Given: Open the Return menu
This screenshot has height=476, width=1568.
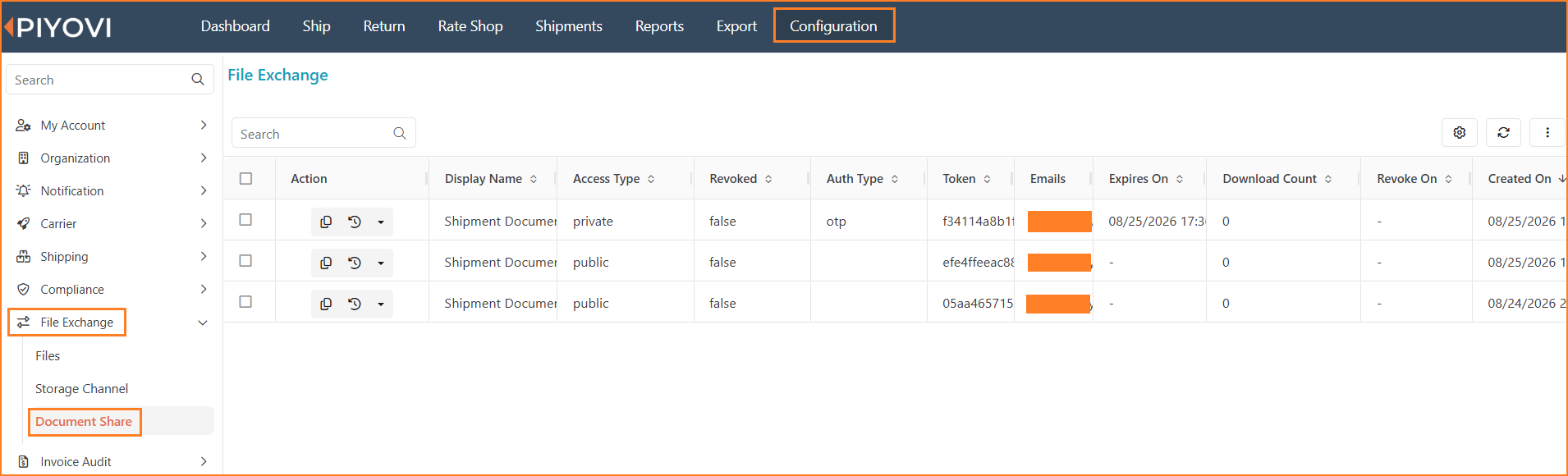Looking at the screenshot, I should pos(384,26).
